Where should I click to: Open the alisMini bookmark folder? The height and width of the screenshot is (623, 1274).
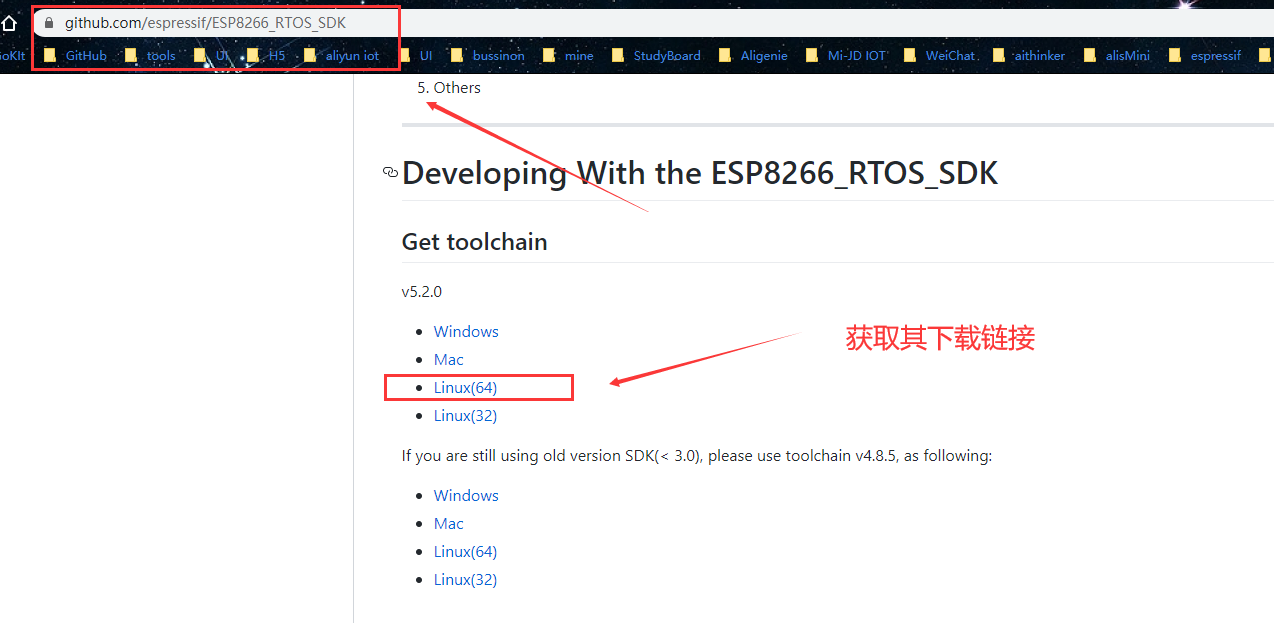[x=1117, y=56]
